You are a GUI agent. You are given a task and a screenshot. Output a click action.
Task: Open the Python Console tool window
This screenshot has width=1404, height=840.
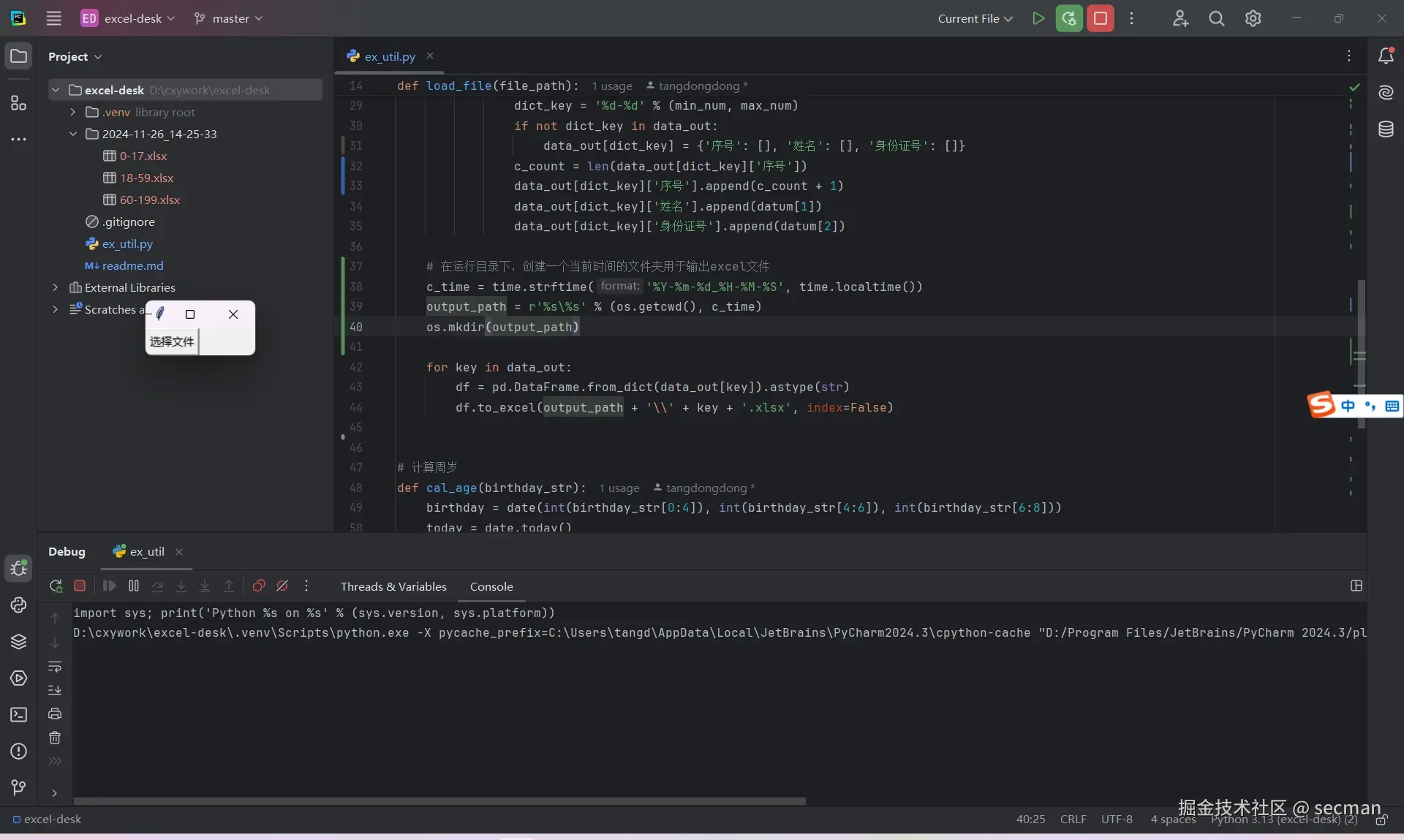tap(18, 605)
